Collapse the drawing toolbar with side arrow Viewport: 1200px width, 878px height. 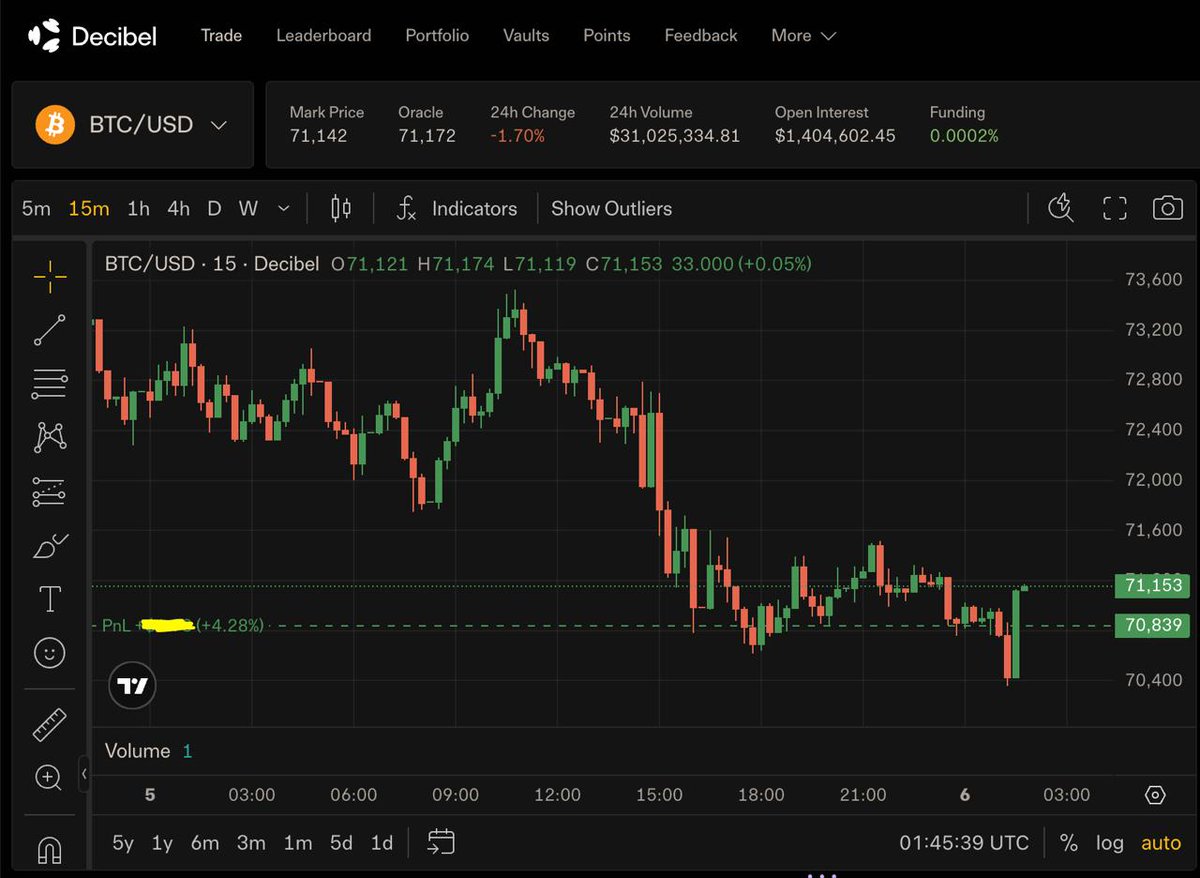84,773
